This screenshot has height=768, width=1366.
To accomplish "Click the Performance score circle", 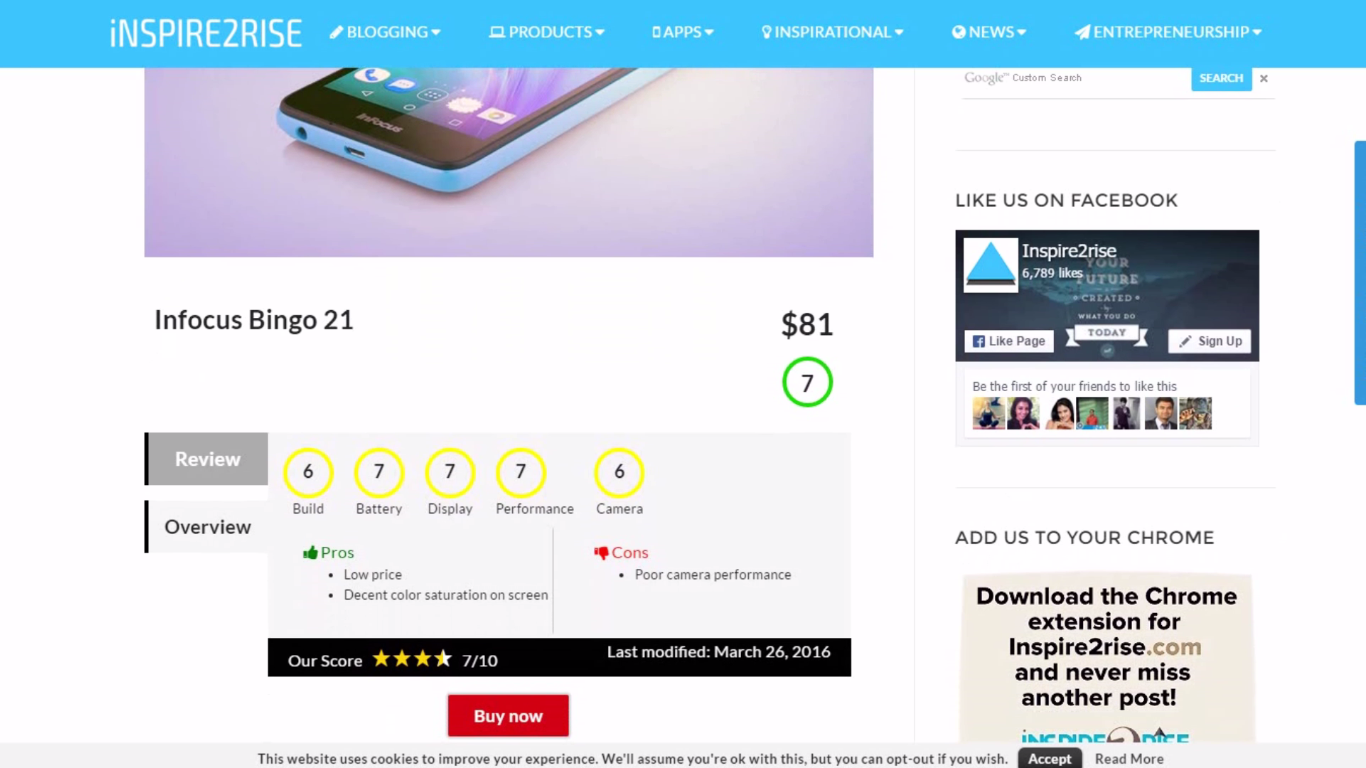I will [x=521, y=472].
